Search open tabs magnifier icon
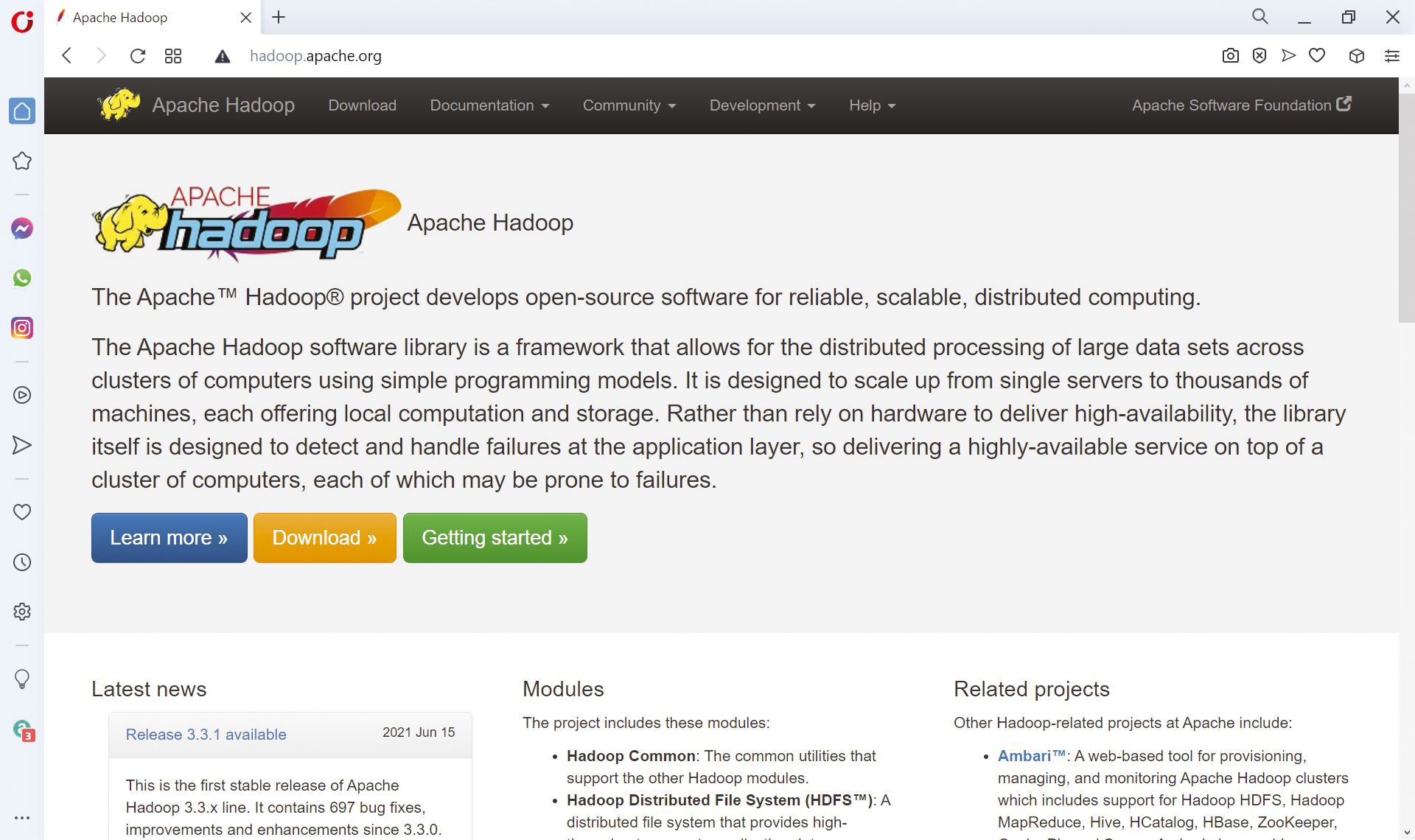Image resolution: width=1415 pixels, height=840 pixels. pyautogui.click(x=1260, y=16)
